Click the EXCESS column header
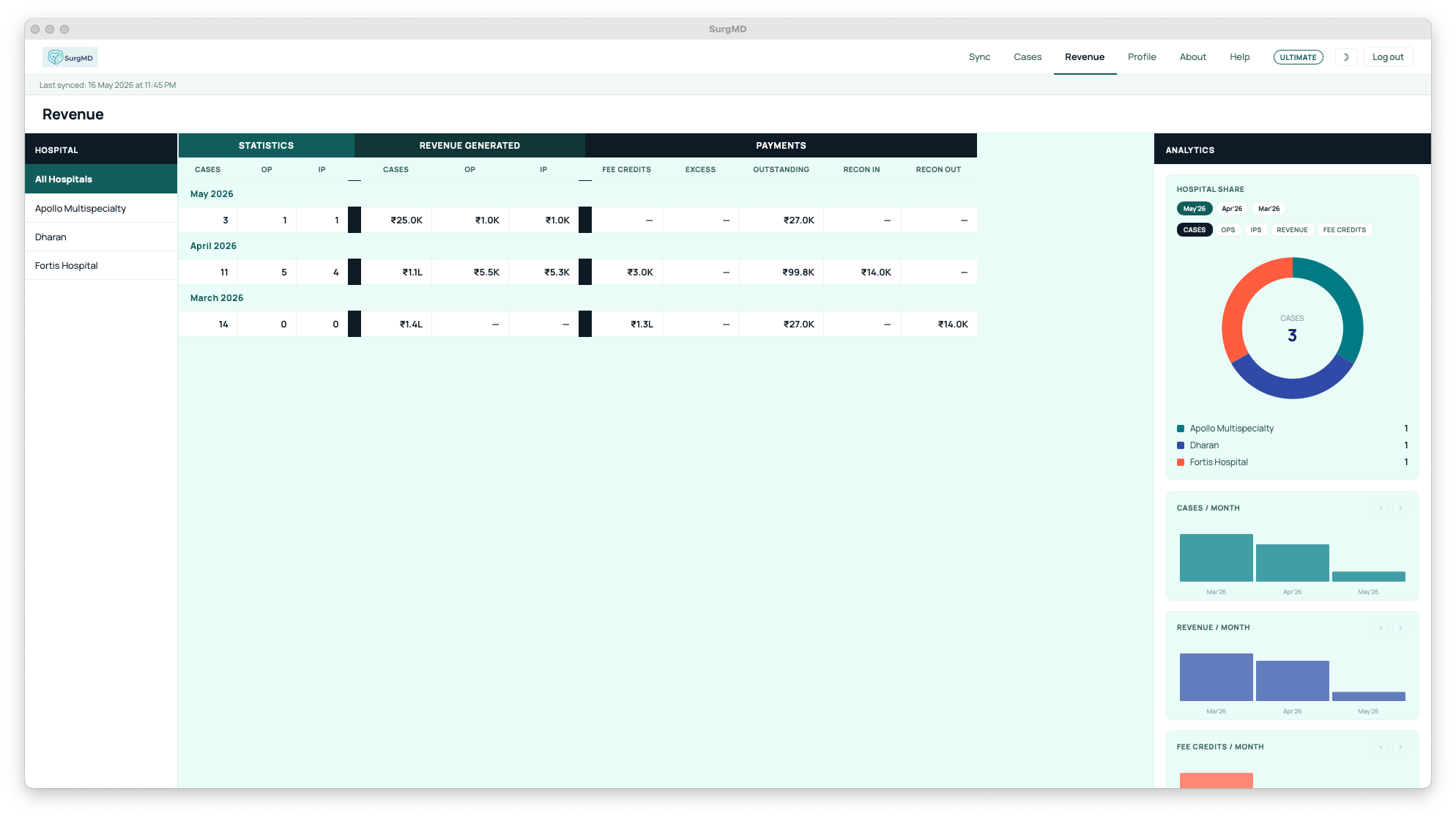The height and width of the screenshot is (819, 1456). pyautogui.click(x=701, y=170)
